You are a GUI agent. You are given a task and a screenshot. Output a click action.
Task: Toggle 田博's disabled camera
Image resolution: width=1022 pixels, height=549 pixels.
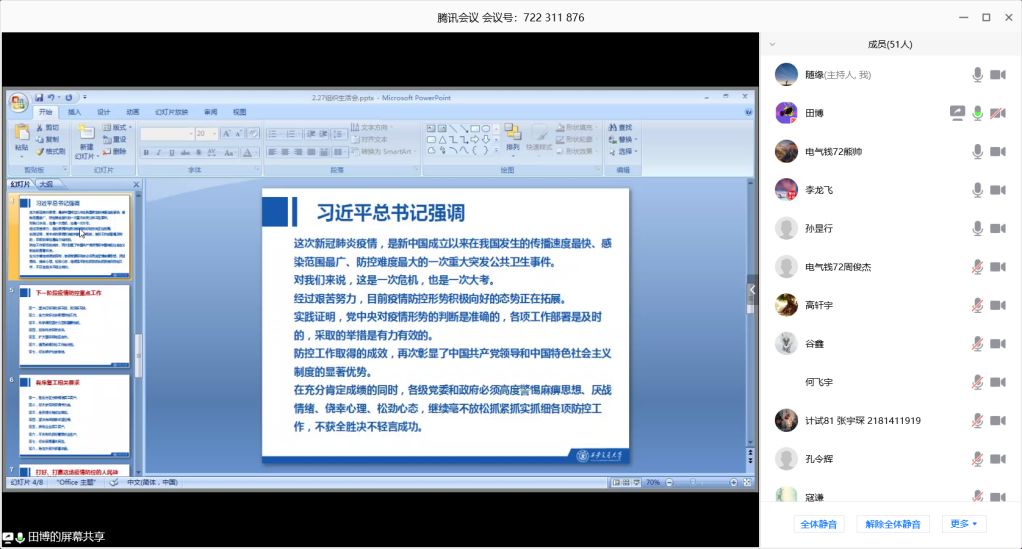(x=997, y=113)
